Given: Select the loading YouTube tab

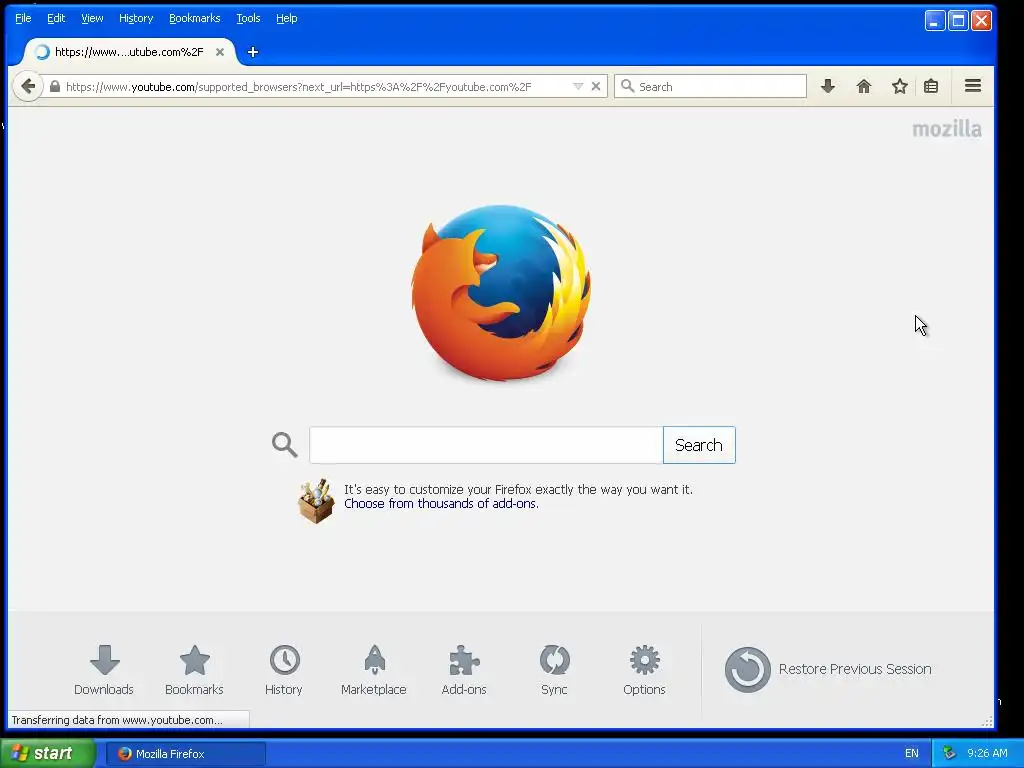Looking at the screenshot, I should click(x=129, y=52).
